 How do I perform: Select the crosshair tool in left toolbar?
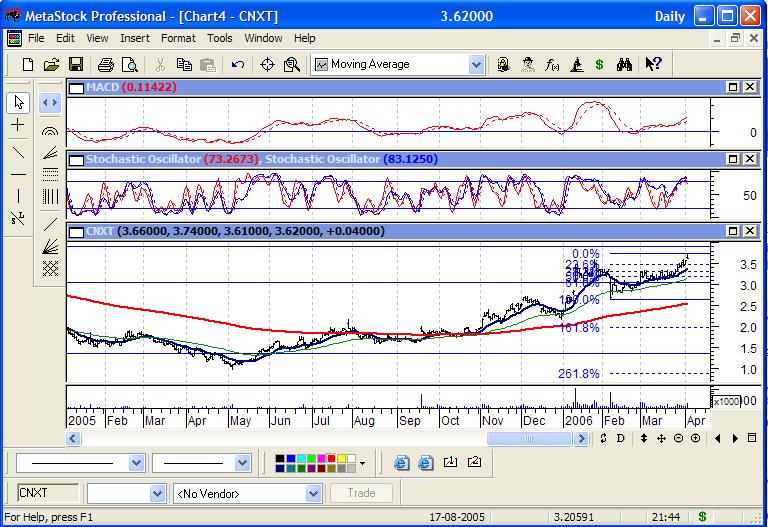pos(18,126)
